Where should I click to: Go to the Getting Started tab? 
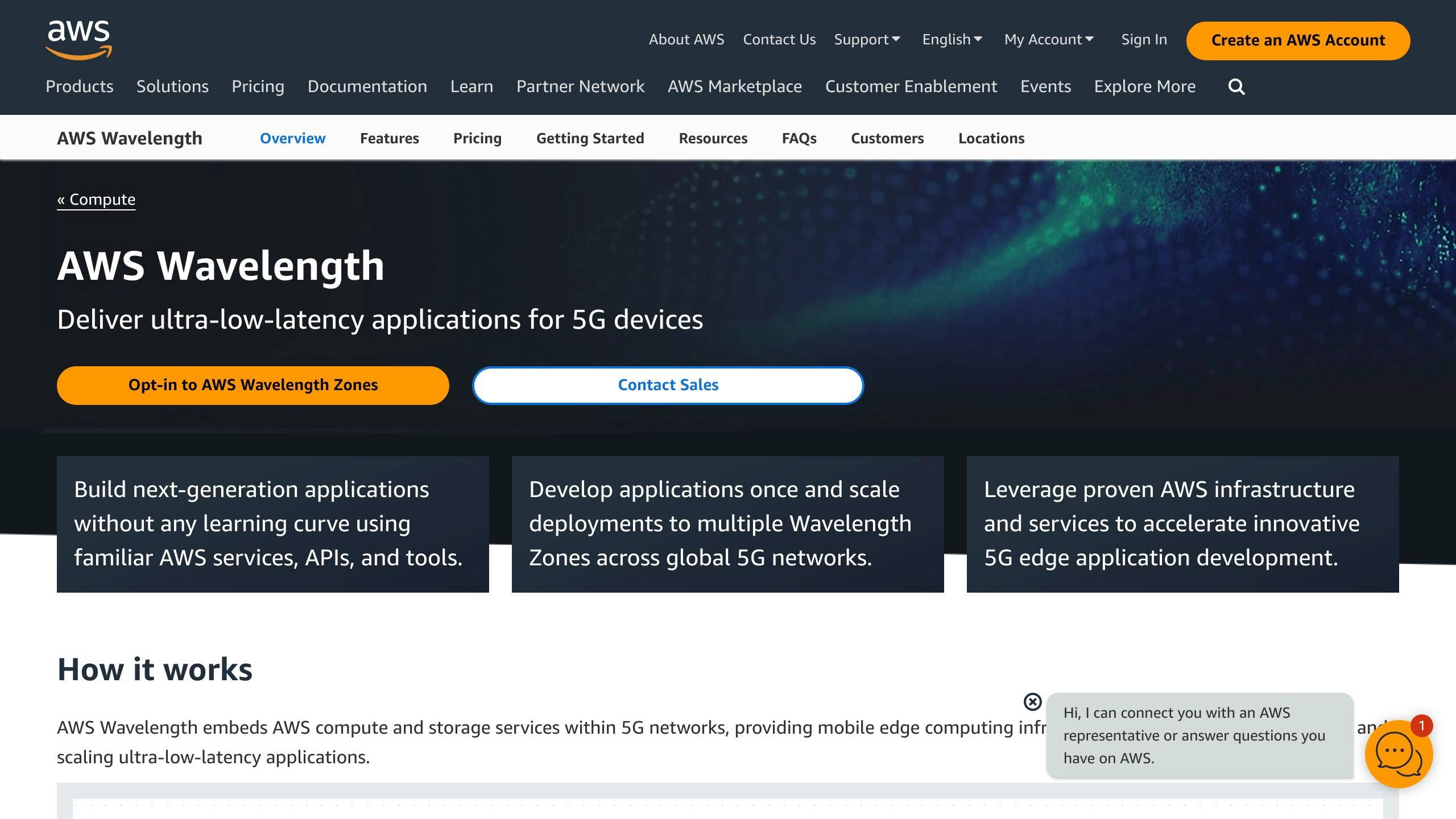tap(590, 138)
